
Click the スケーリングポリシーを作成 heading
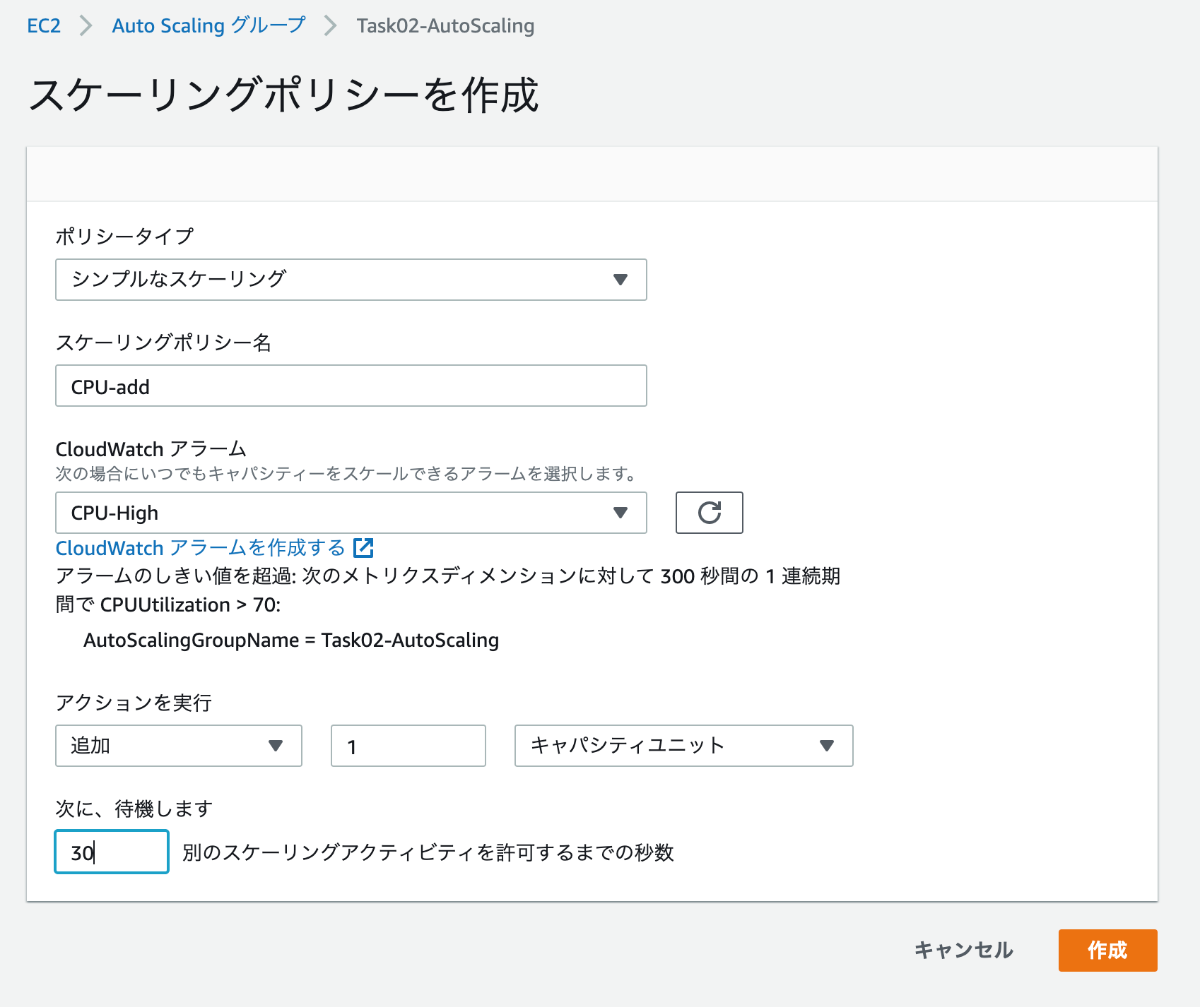click(284, 95)
